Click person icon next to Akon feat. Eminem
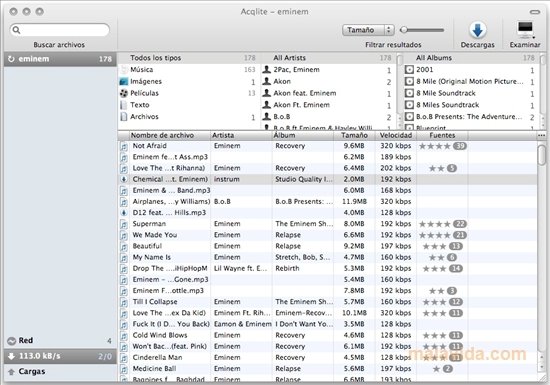Screen dimensions: 550x385 click(267, 93)
